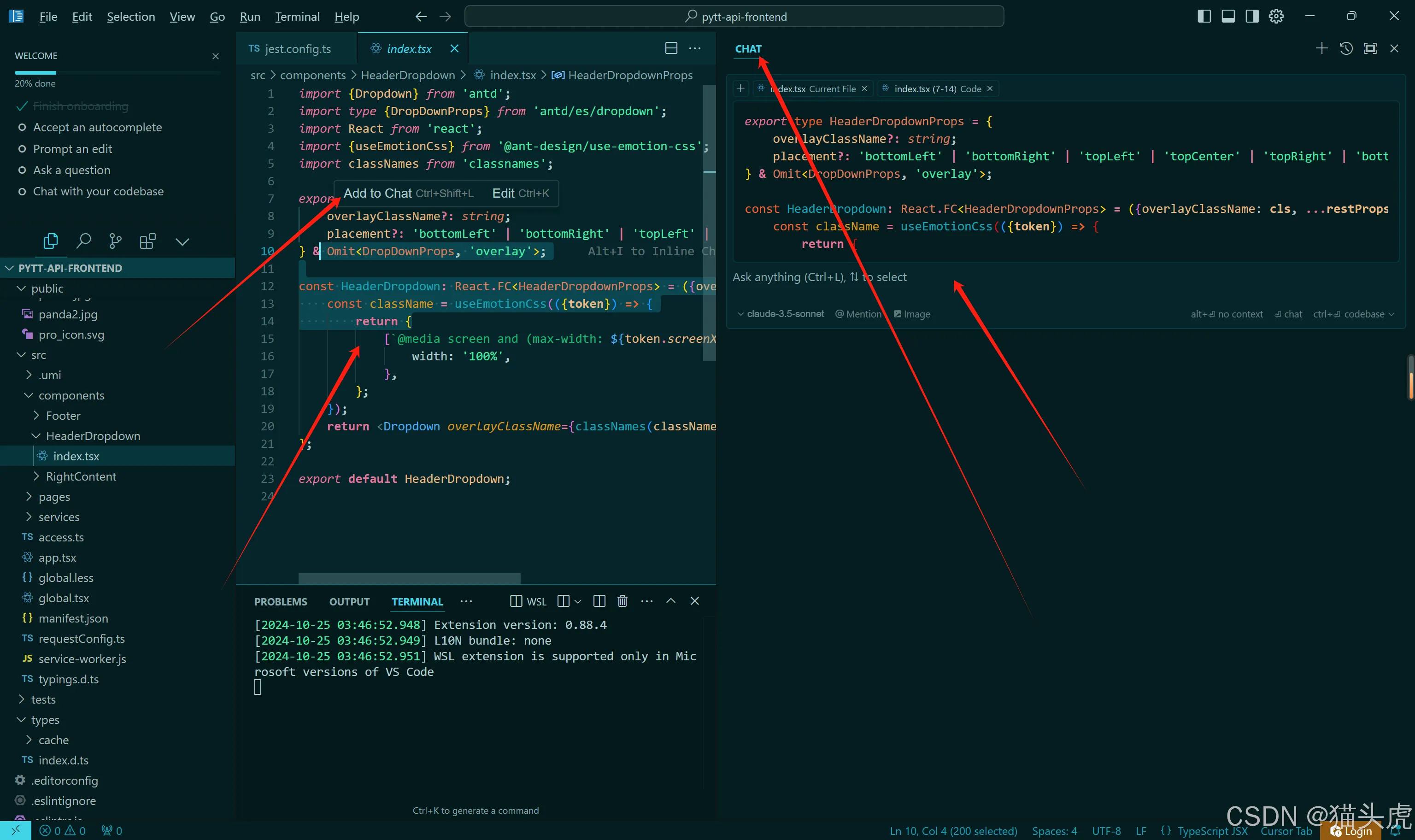Attach an Image to the chat

[x=911, y=314]
